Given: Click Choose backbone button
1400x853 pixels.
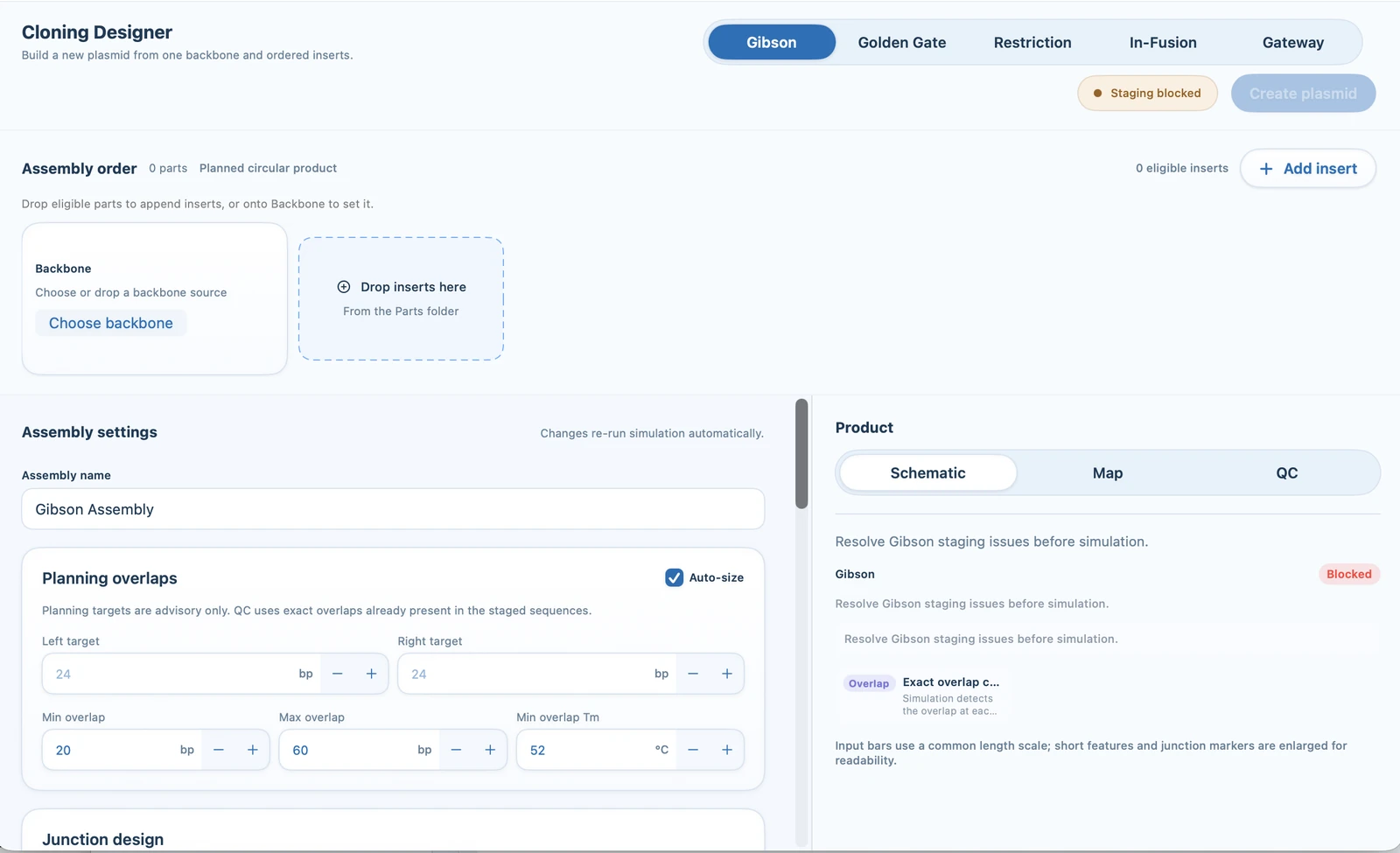Looking at the screenshot, I should coord(111,323).
